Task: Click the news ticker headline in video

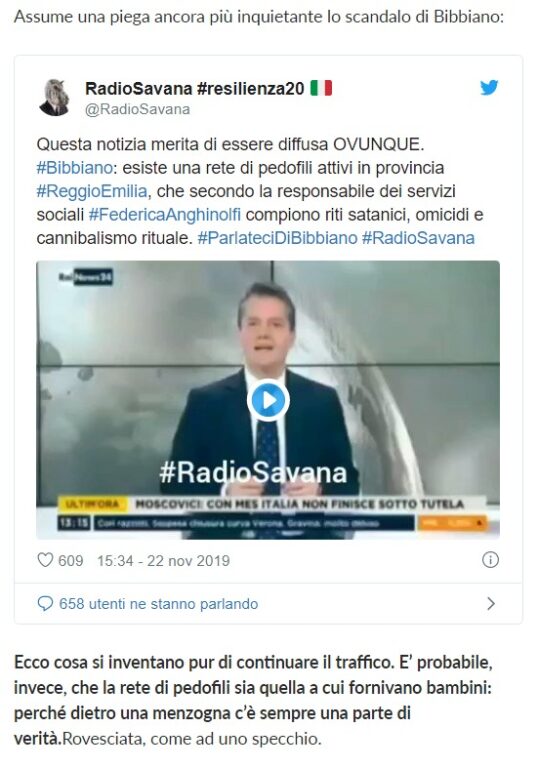Action: point(299,504)
